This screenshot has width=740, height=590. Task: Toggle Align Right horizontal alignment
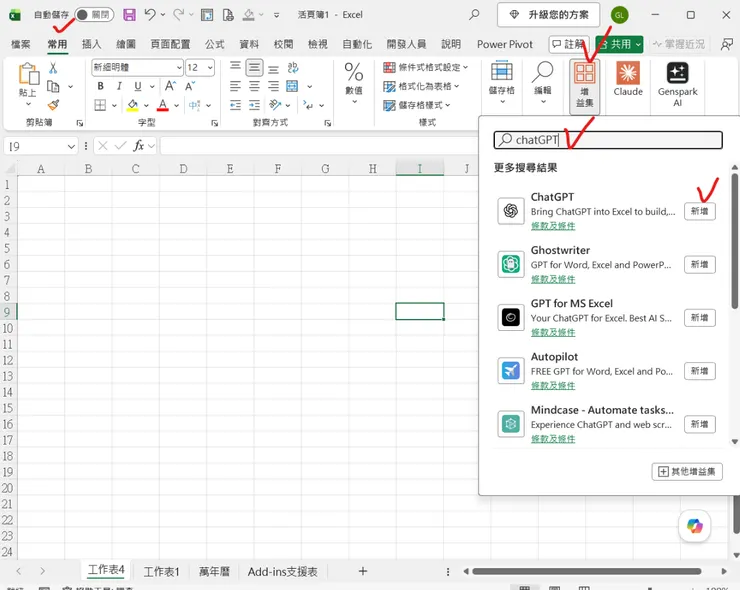click(273, 86)
